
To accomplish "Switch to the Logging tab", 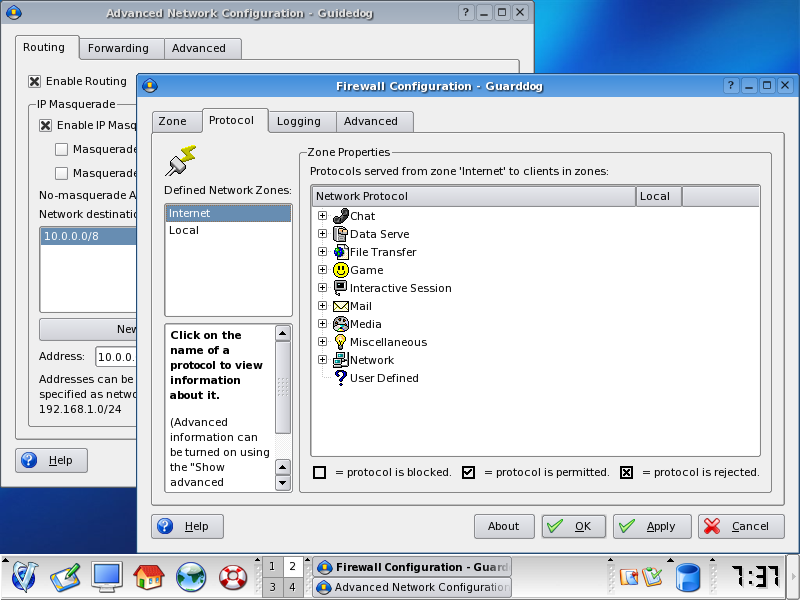I will [299, 121].
